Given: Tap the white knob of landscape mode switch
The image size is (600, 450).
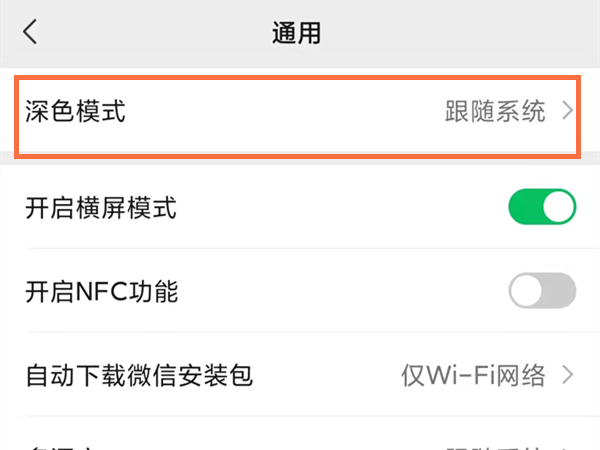Looking at the screenshot, I should (x=558, y=208).
